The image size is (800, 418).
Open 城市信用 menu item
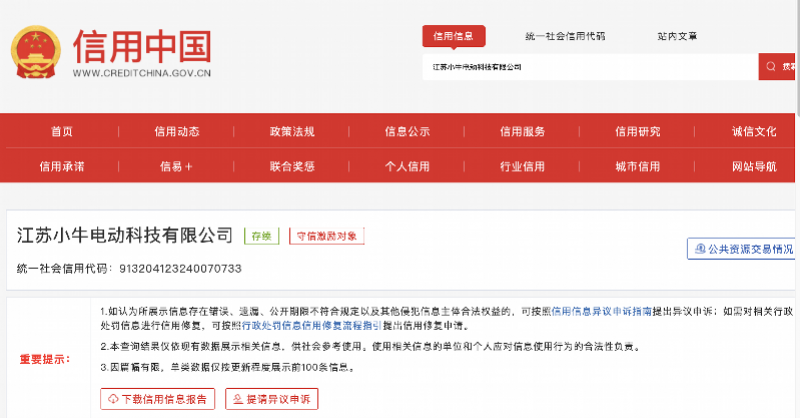tap(638, 166)
